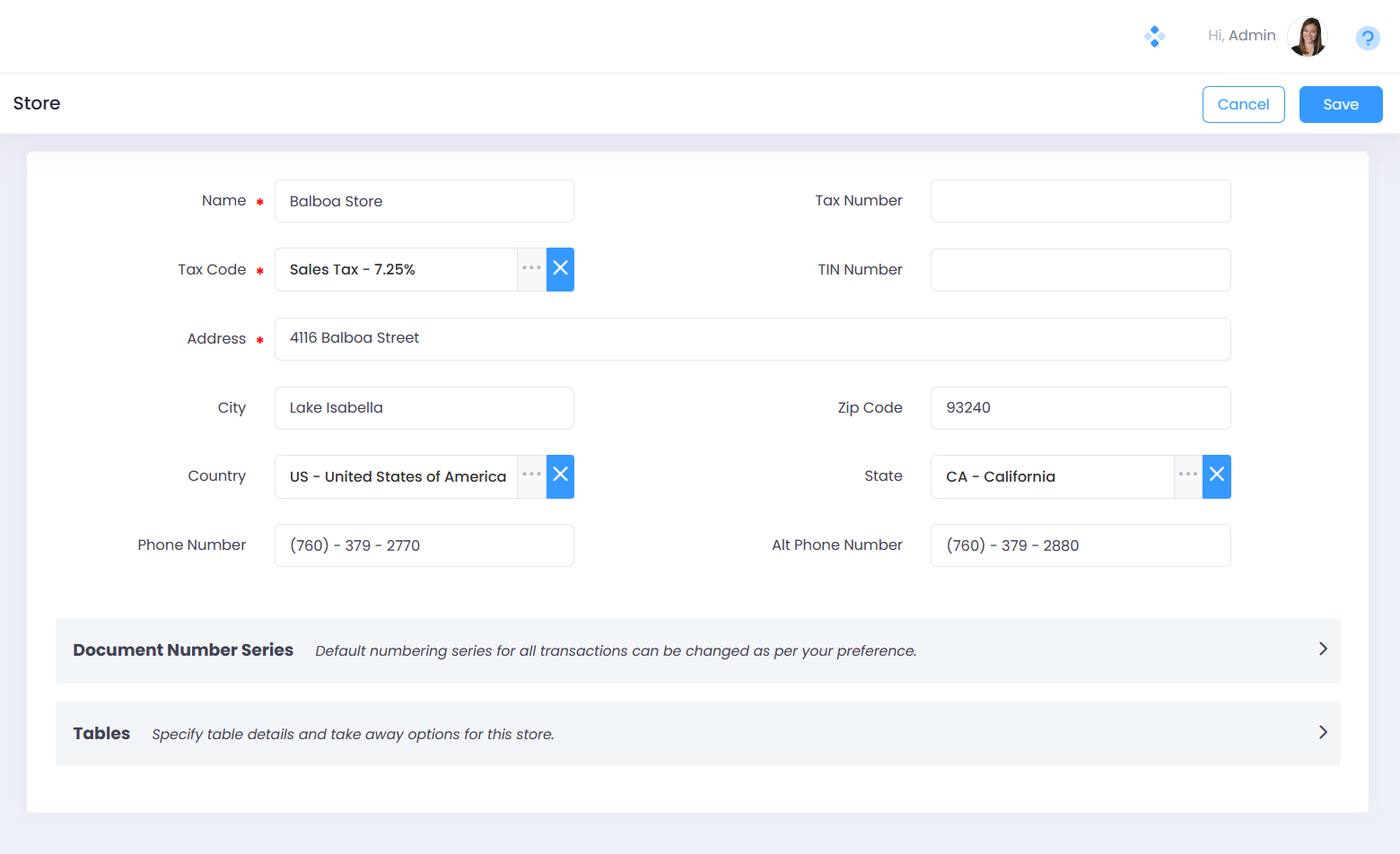The height and width of the screenshot is (854, 1400).
Task: Cancel editing the store
Action: pos(1243,104)
